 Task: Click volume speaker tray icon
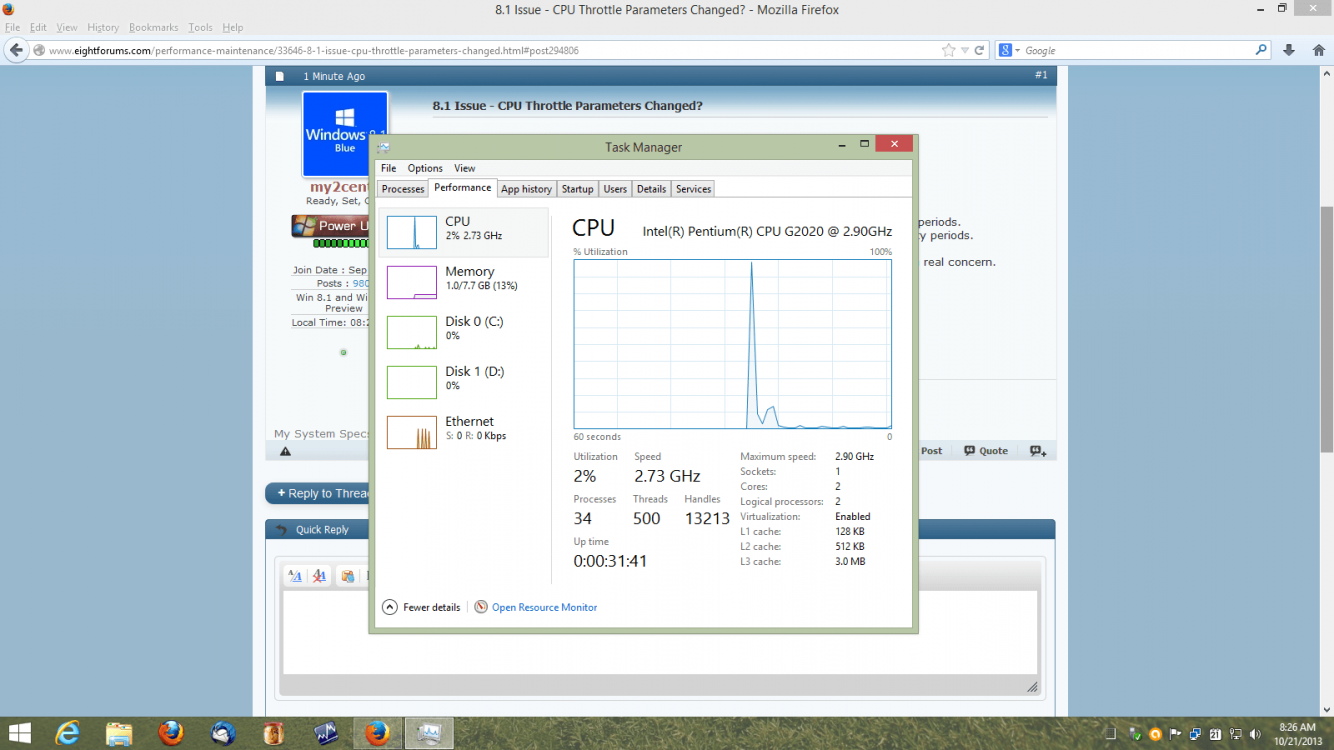click(1254, 734)
